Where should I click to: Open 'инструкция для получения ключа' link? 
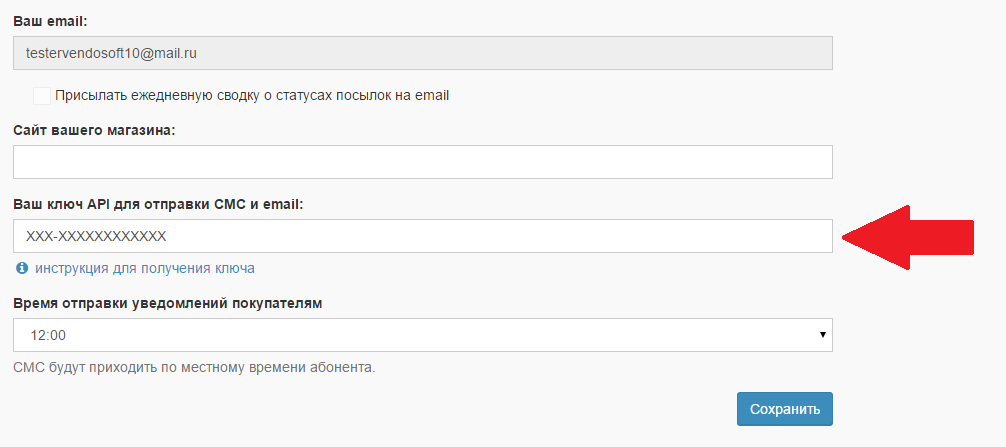145,268
